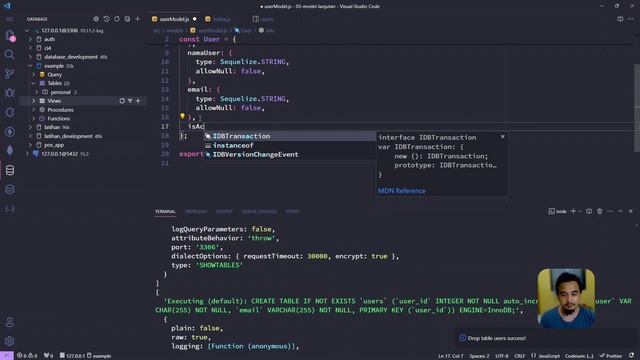The width and height of the screenshot is (640, 360).
Task: Open the layered stack icon in activity bar
Action: 9,189
